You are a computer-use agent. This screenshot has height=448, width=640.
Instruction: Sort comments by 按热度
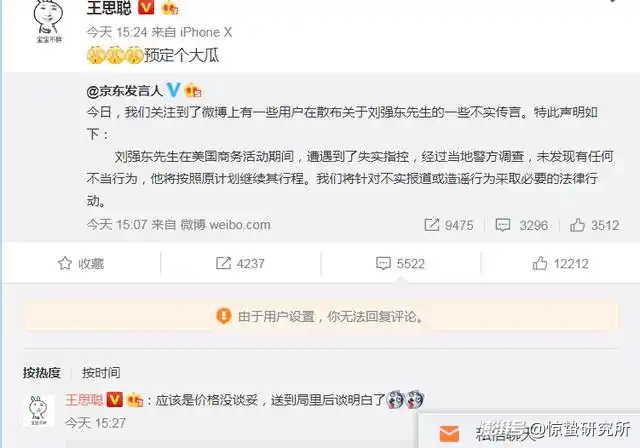click(x=42, y=373)
